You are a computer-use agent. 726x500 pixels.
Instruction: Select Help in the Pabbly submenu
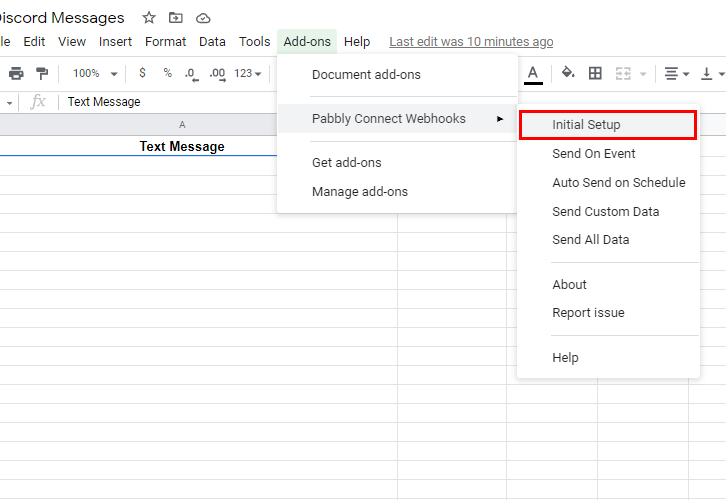click(x=608, y=357)
